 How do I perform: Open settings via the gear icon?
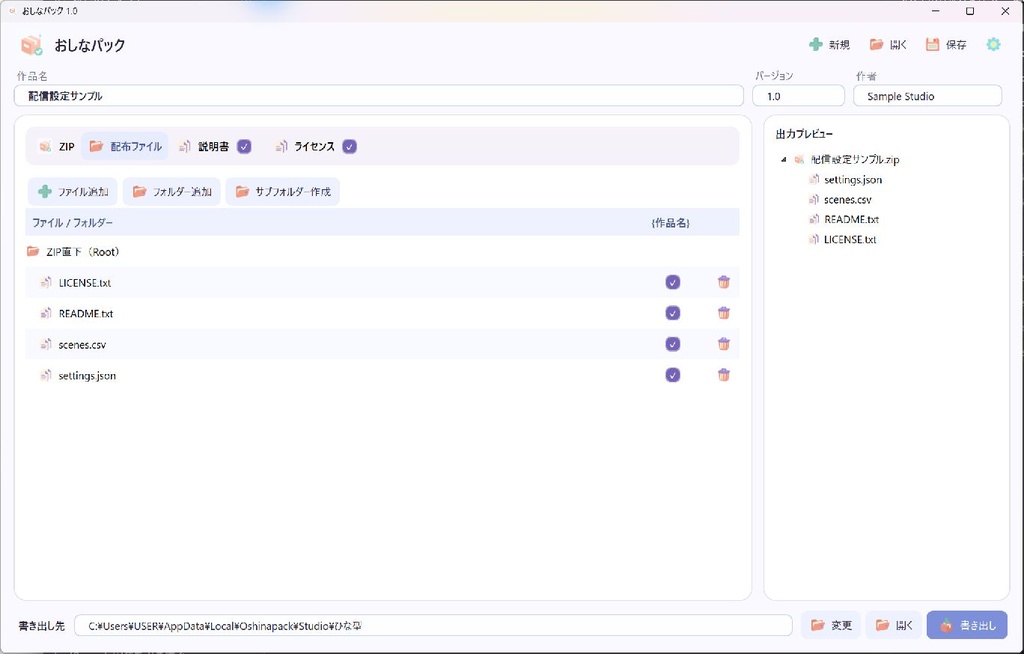(993, 44)
